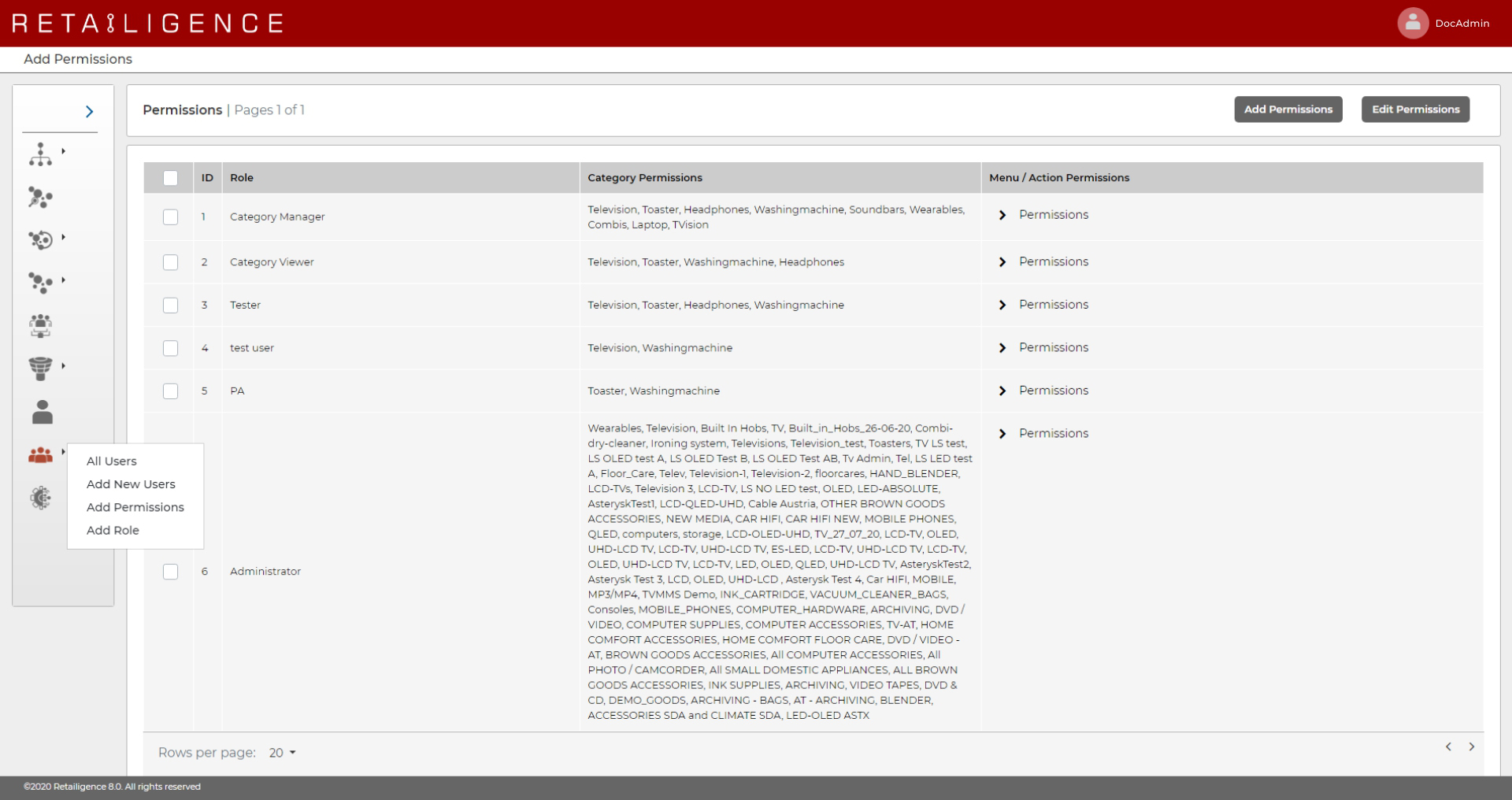
Task: Toggle the select-all checkbox in table header
Action: pyautogui.click(x=170, y=178)
